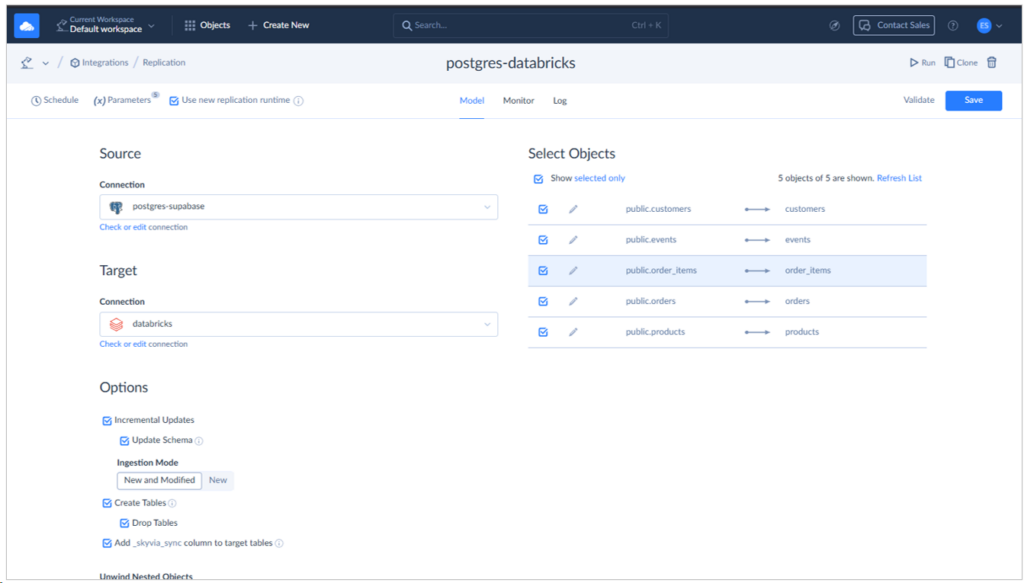This screenshot has height=583, width=1024.
Task: Switch to the Model tab
Action: click(x=472, y=101)
